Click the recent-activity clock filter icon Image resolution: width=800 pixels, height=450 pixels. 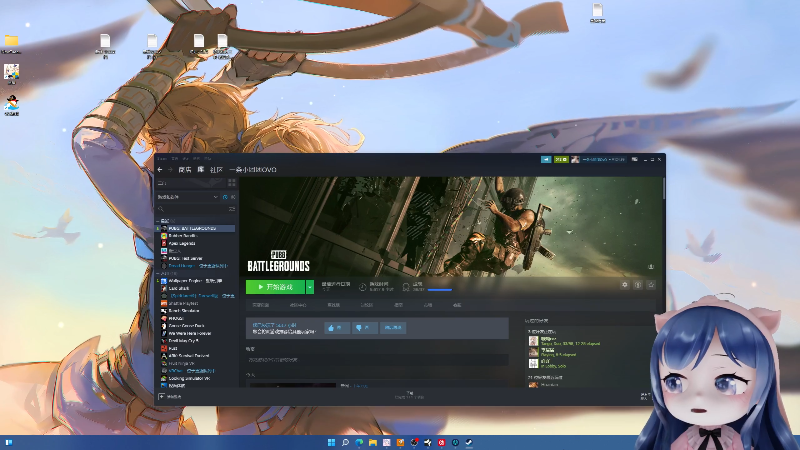click(225, 197)
